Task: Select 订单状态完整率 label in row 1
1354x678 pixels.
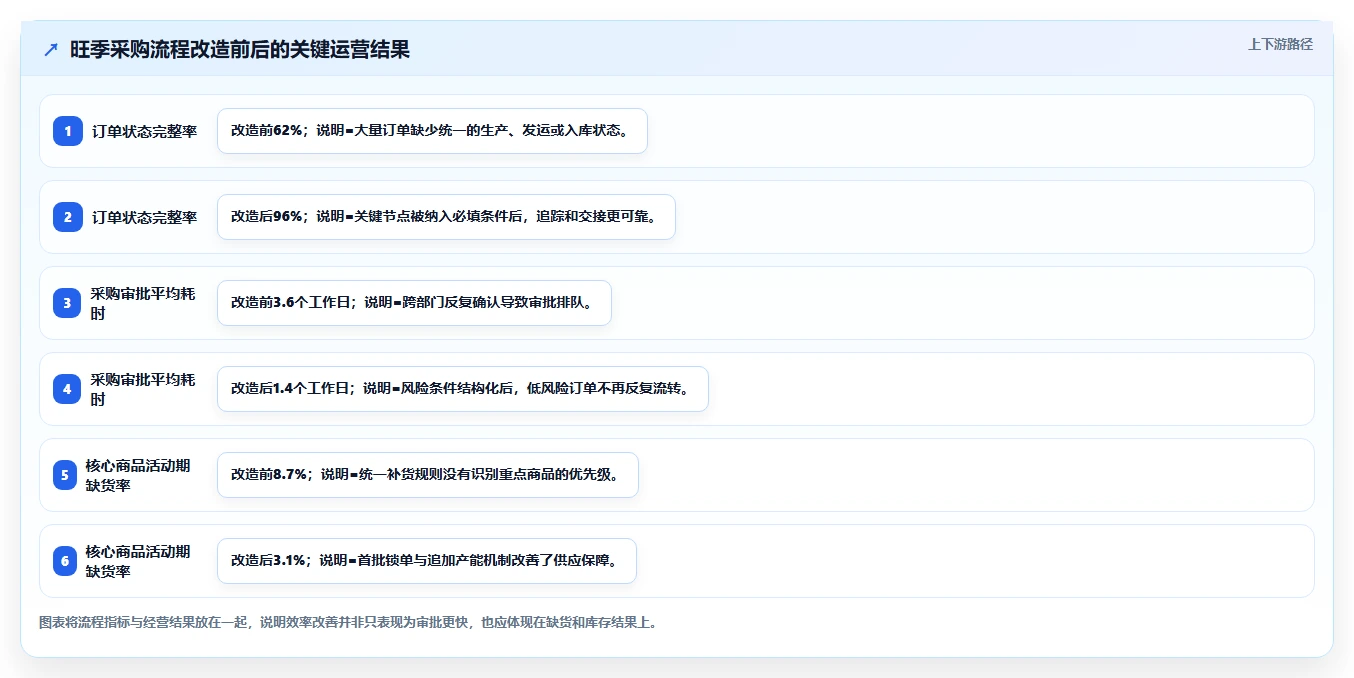Action: [x=145, y=131]
